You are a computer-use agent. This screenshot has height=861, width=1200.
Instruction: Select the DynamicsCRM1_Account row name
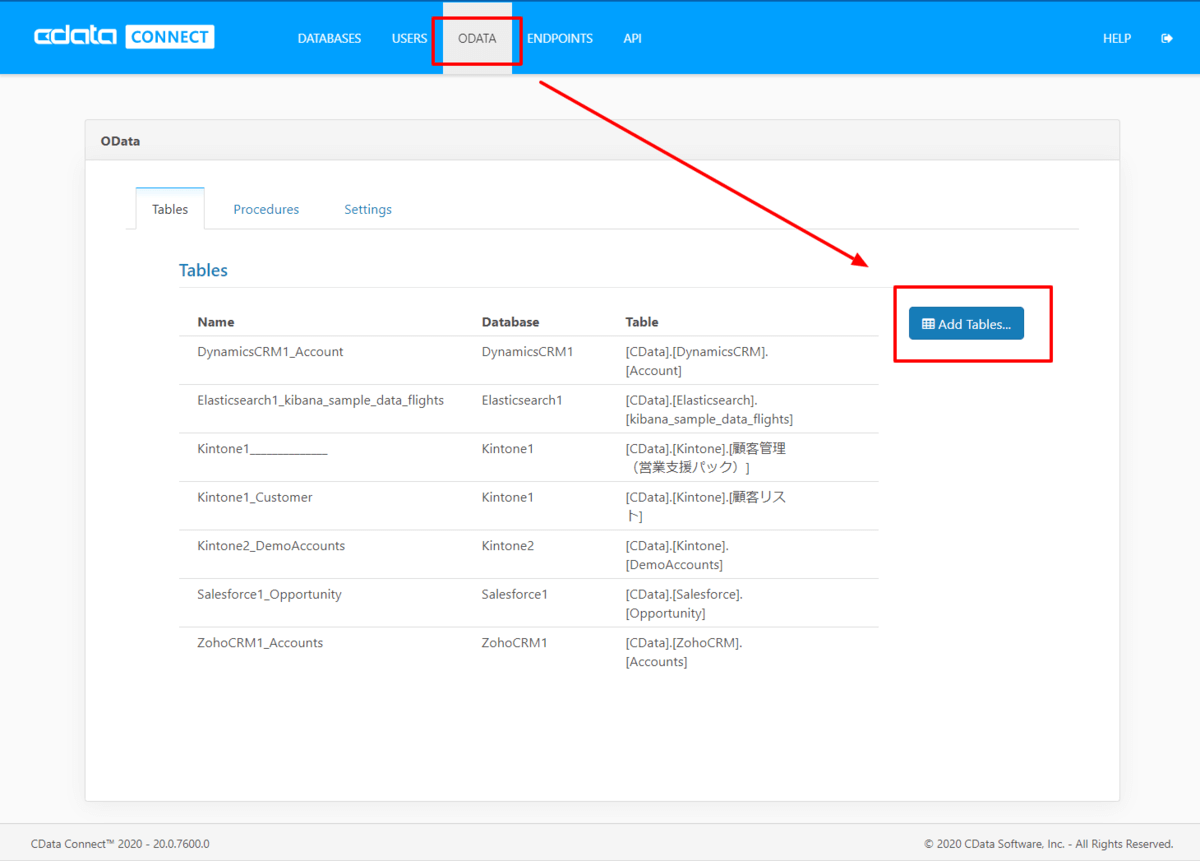tap(270, 352)
